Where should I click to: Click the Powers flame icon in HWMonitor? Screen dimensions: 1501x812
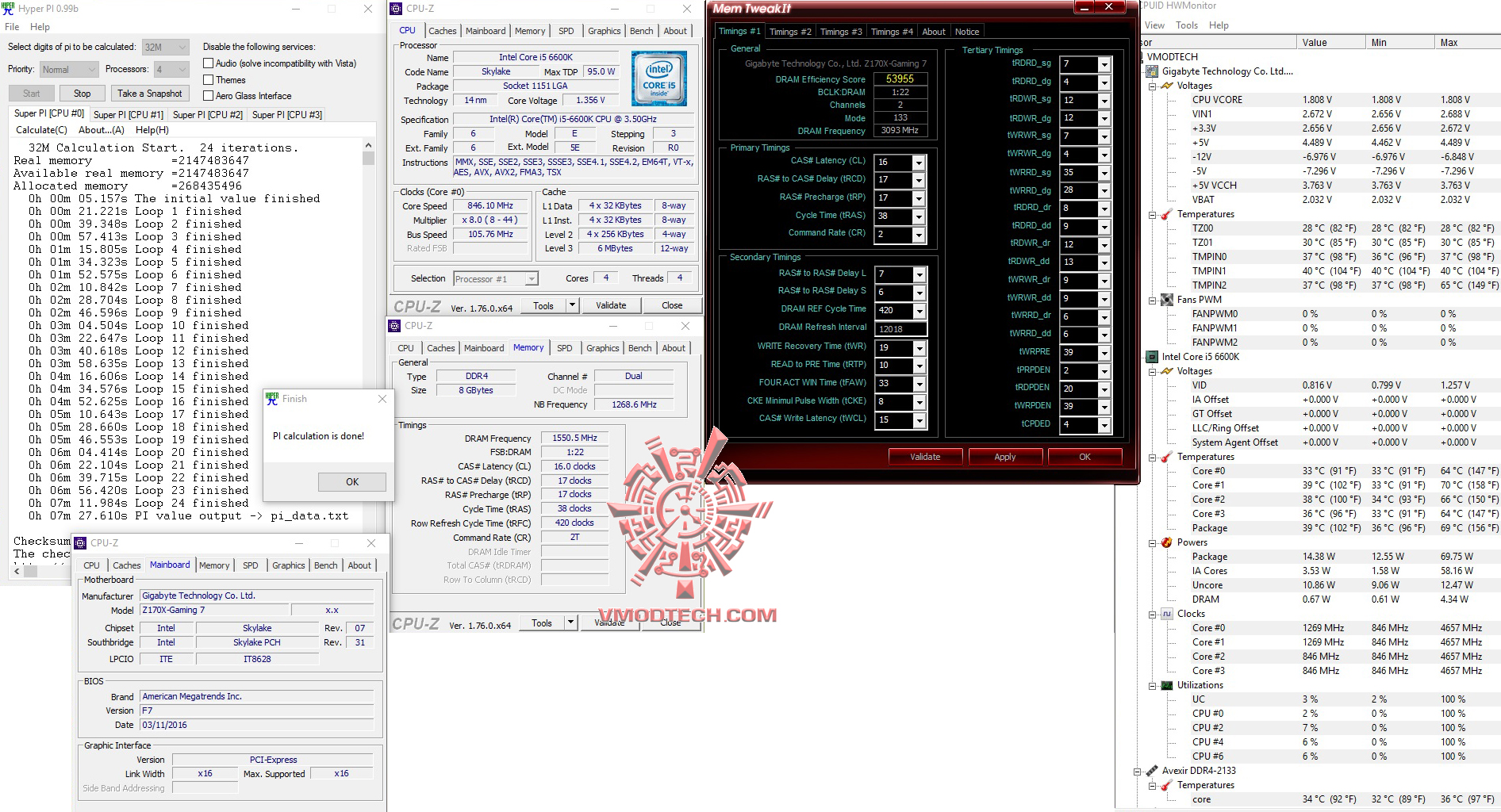point(1167,542)
